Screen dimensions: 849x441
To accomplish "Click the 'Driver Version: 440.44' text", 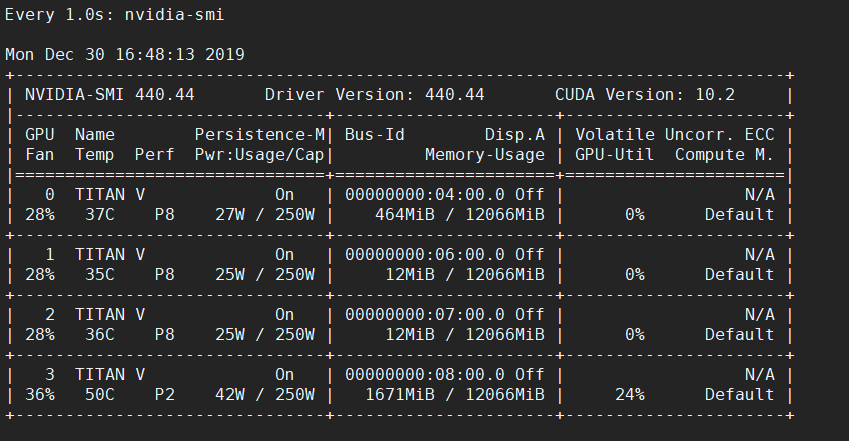I will tap(374, 95).
